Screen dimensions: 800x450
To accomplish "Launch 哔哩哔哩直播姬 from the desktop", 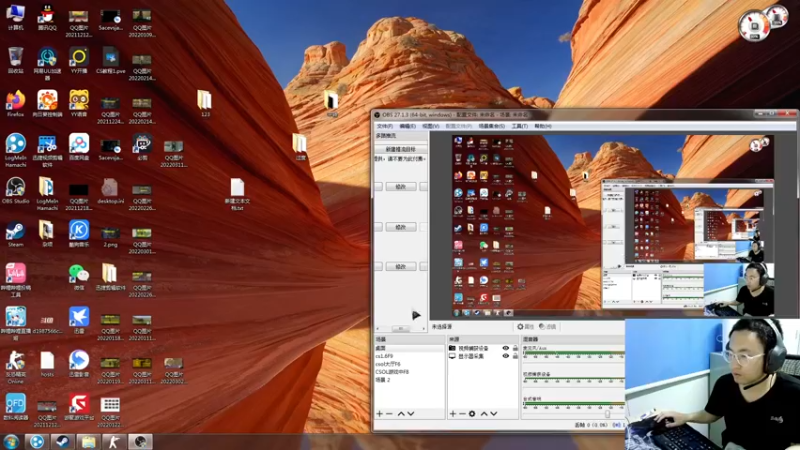I will [15, 324].
